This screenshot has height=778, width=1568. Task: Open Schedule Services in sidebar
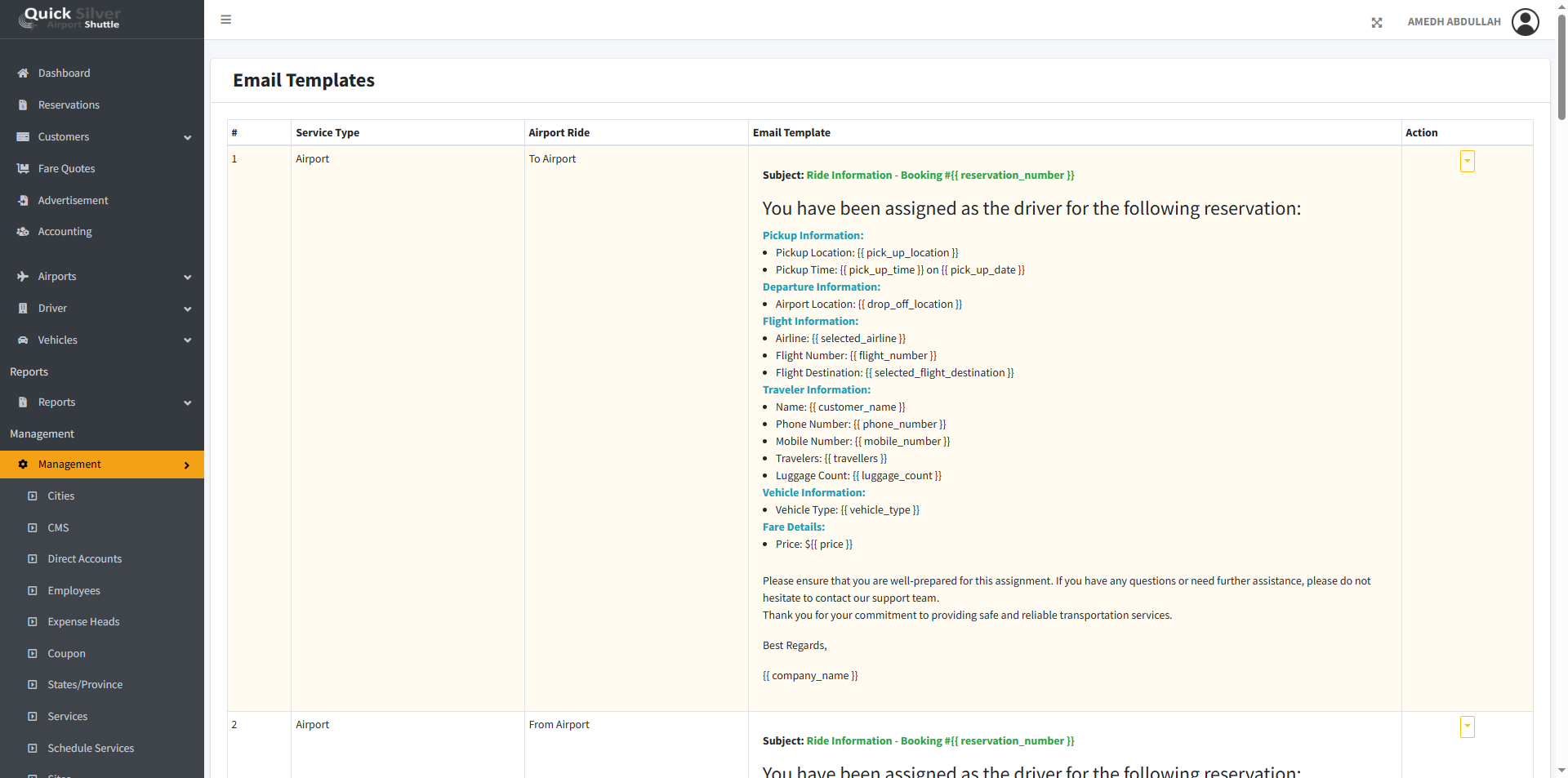[91, 749]
